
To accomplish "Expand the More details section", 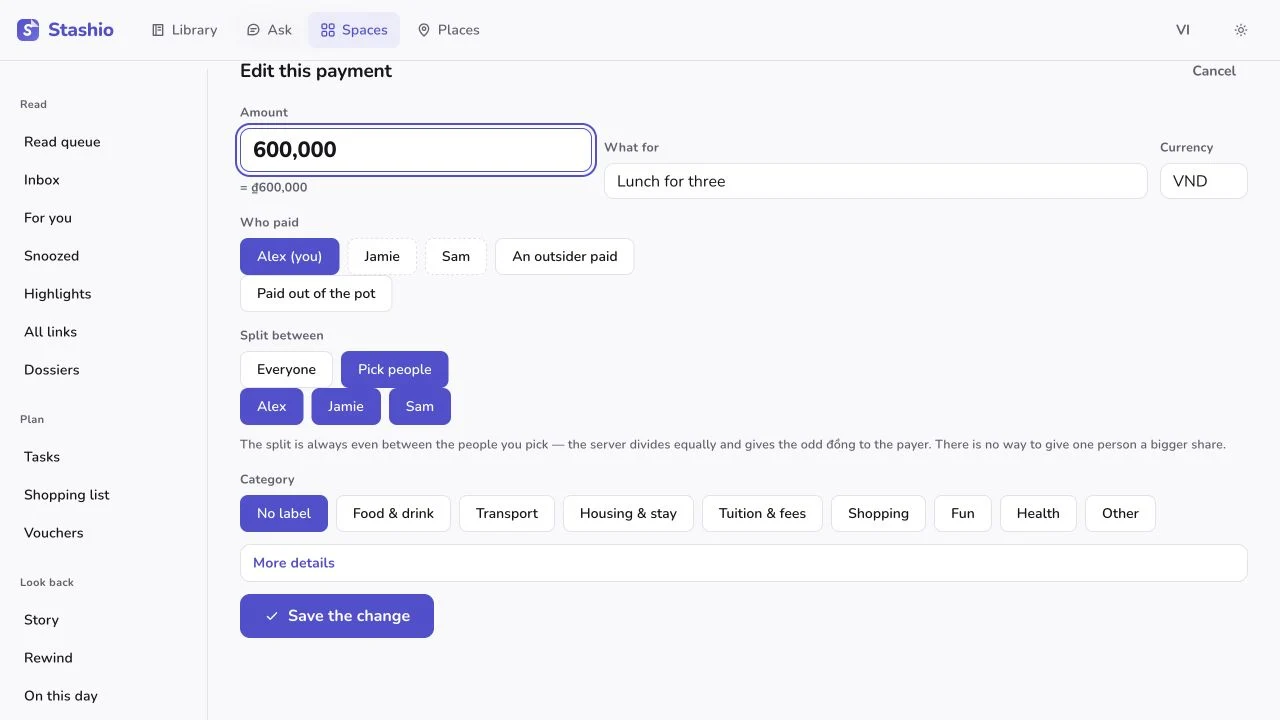I will 744,563.
